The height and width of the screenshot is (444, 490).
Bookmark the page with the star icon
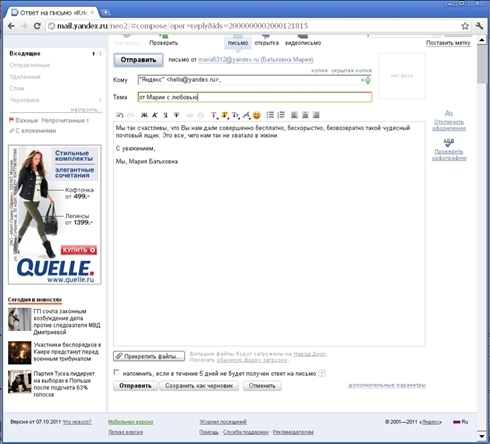(465, 26)
